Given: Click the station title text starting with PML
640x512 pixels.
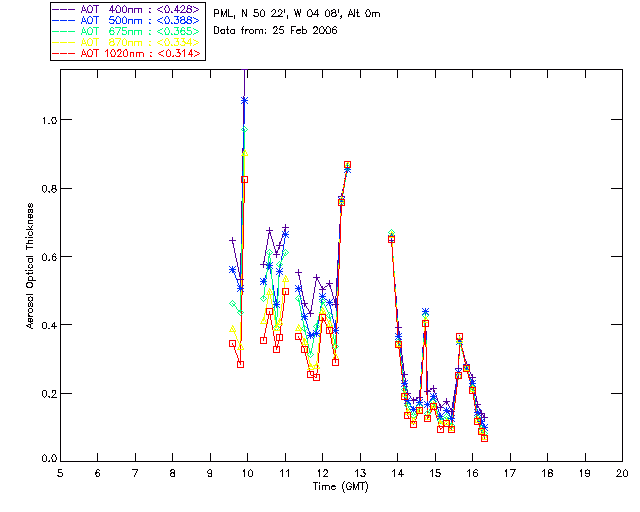Looking at the screenshot, I should coord(297,14).
